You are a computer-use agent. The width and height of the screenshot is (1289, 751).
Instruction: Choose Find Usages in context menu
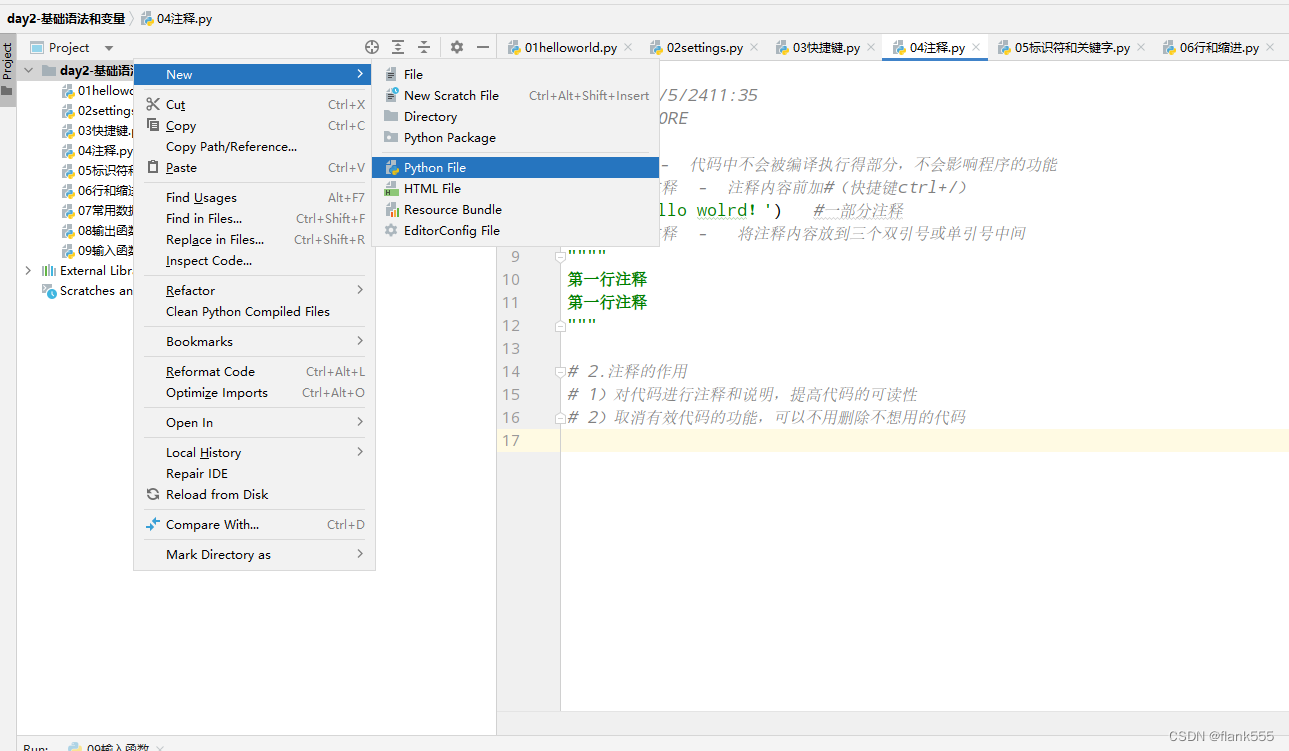click(x=254, y=197)
